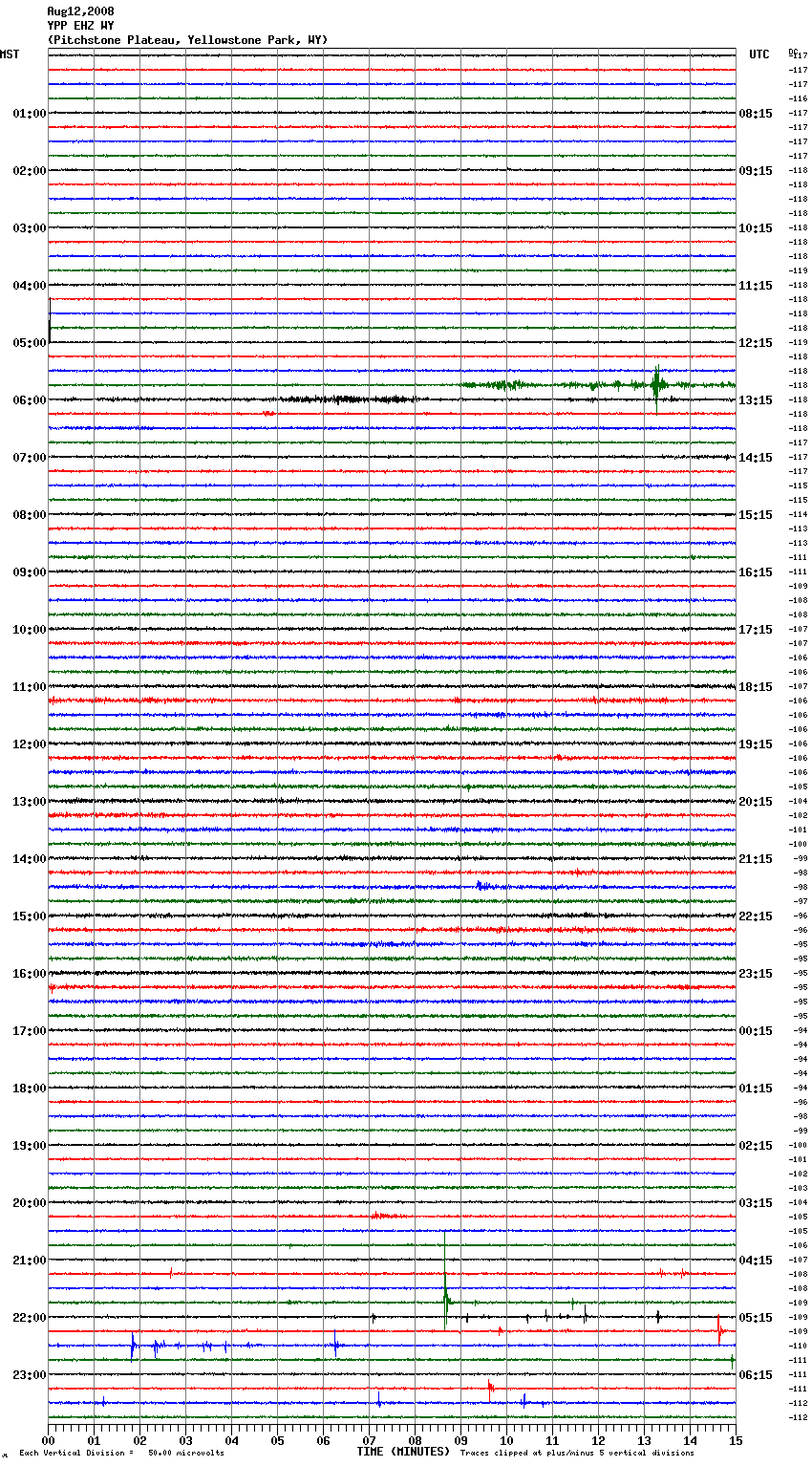Click the 14:15 UTC time label
The height and width of the screenshot is (1466, 812).
click(756, 458)
